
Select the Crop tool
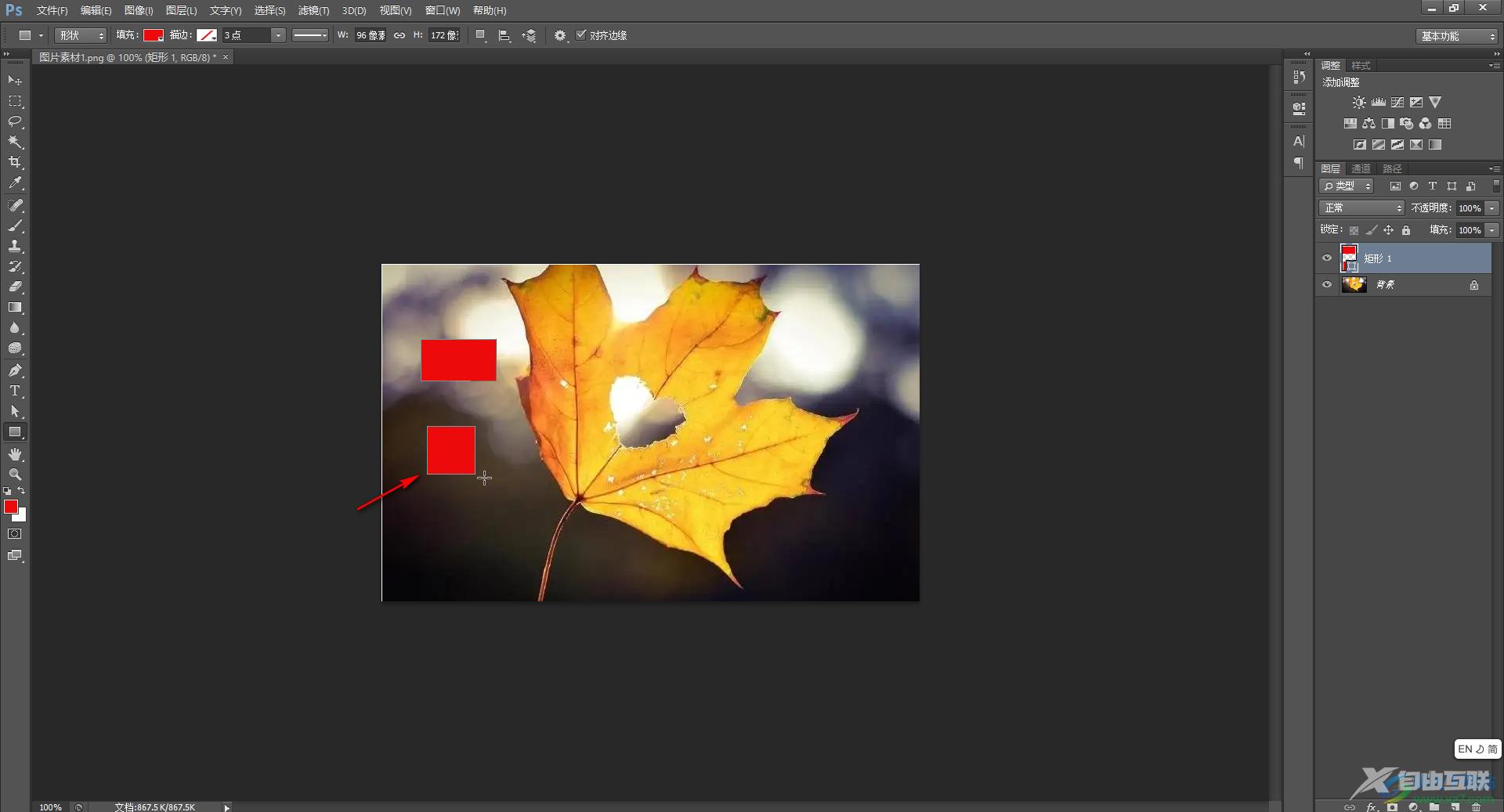point(15,162)
